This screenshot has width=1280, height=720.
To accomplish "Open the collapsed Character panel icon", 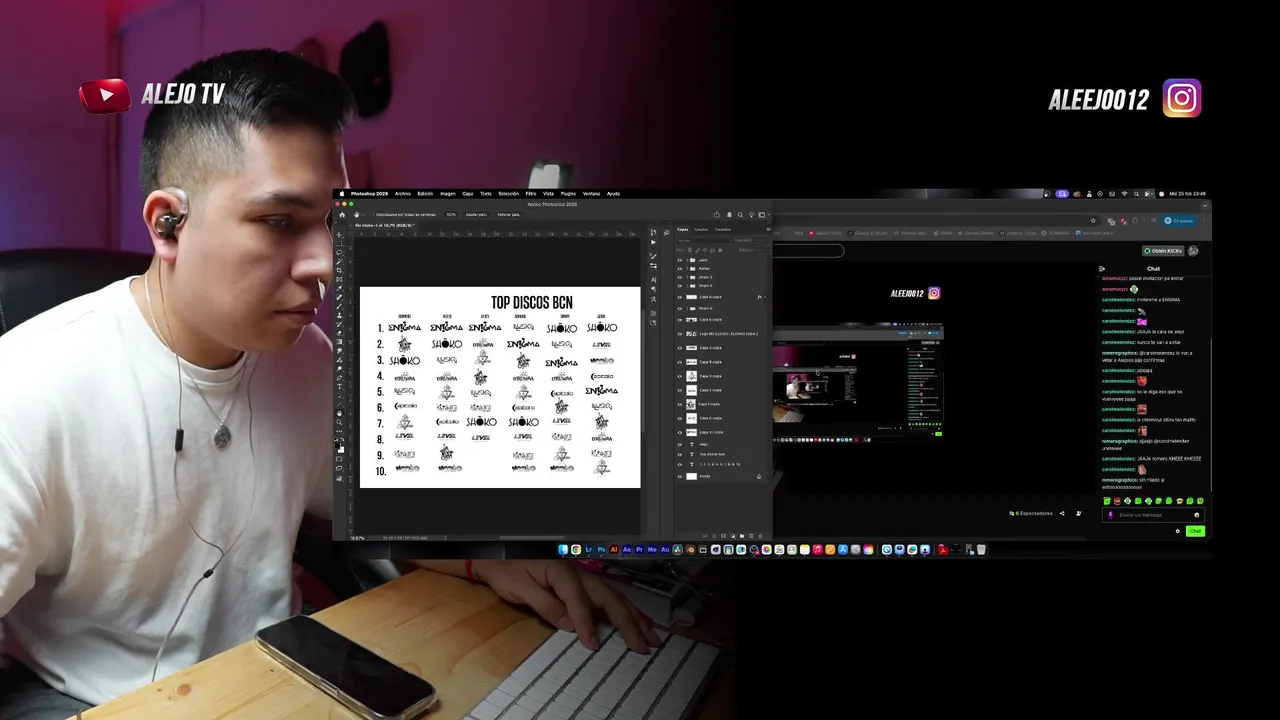I will tap(653, 279).
